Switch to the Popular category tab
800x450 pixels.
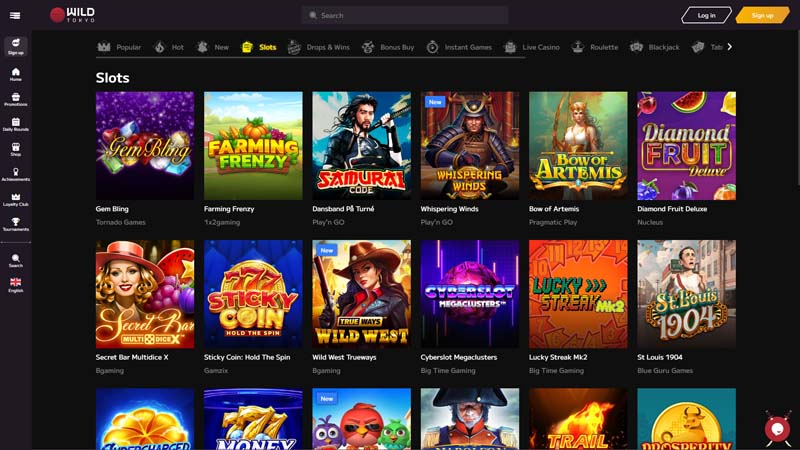point(119,47)
